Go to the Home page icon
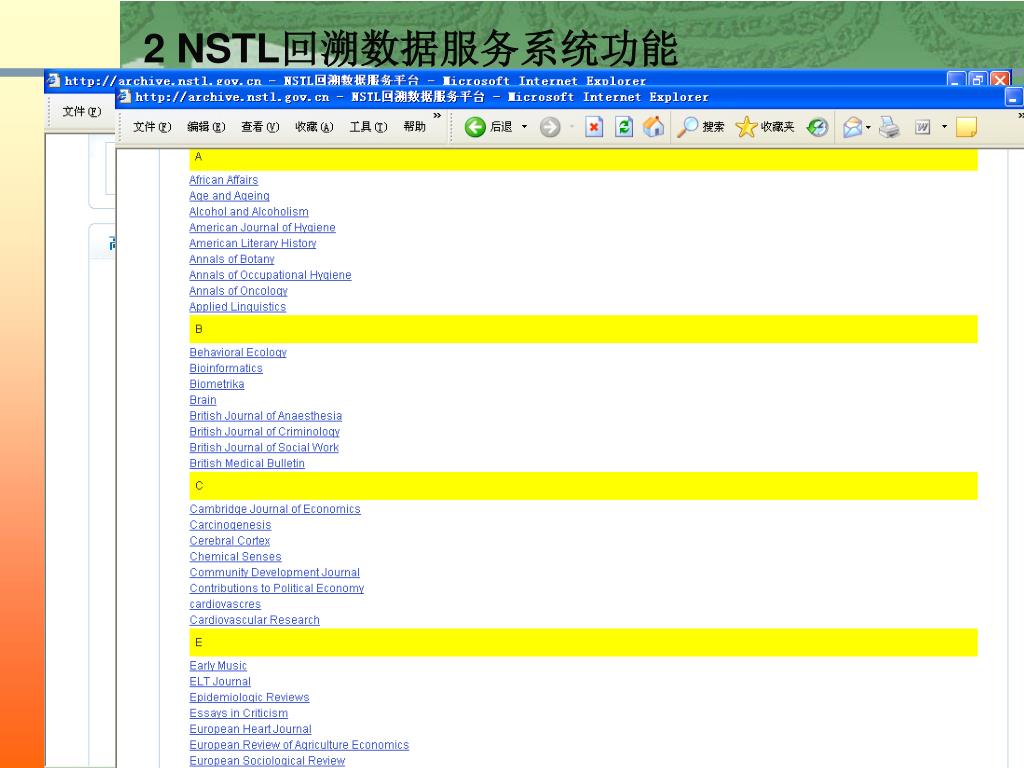 654,127
